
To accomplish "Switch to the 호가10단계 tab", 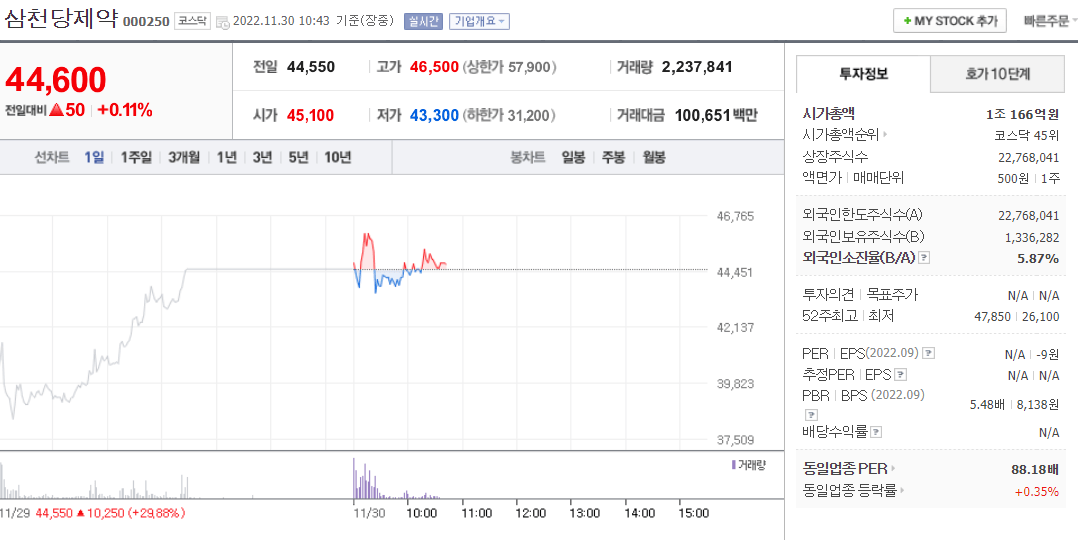I will (x=998, y=74).
